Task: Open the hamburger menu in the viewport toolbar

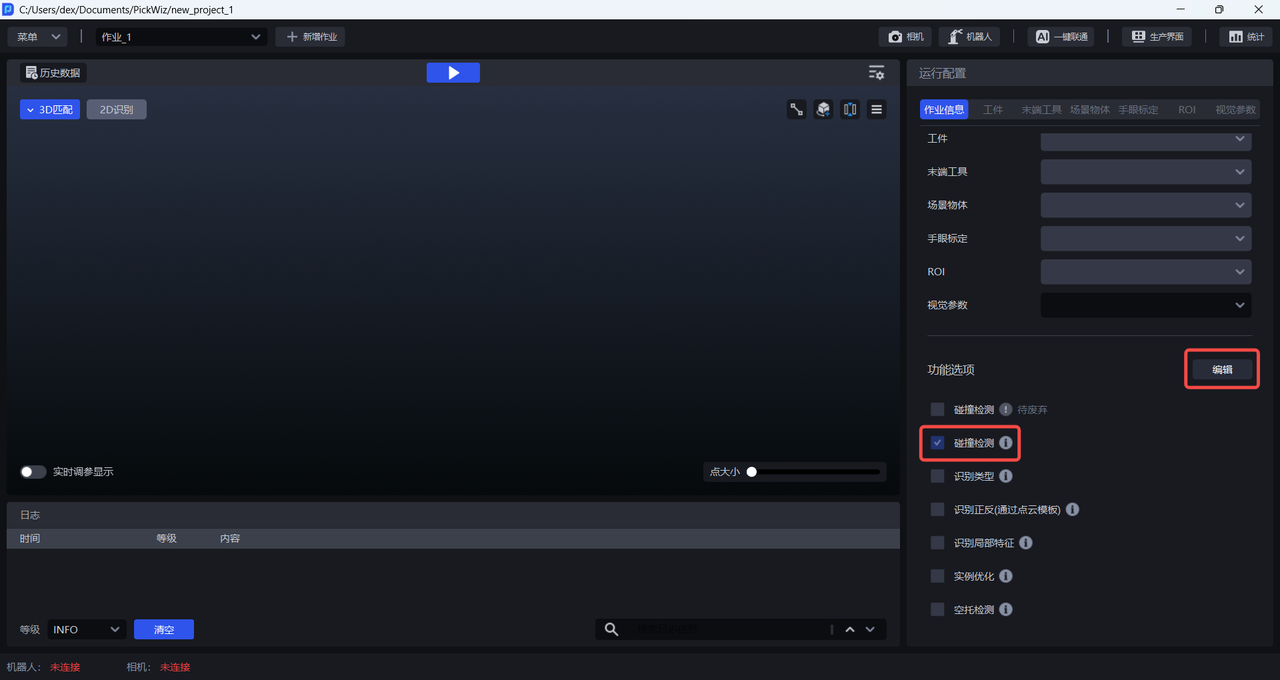Action: (x=877, y=110)
